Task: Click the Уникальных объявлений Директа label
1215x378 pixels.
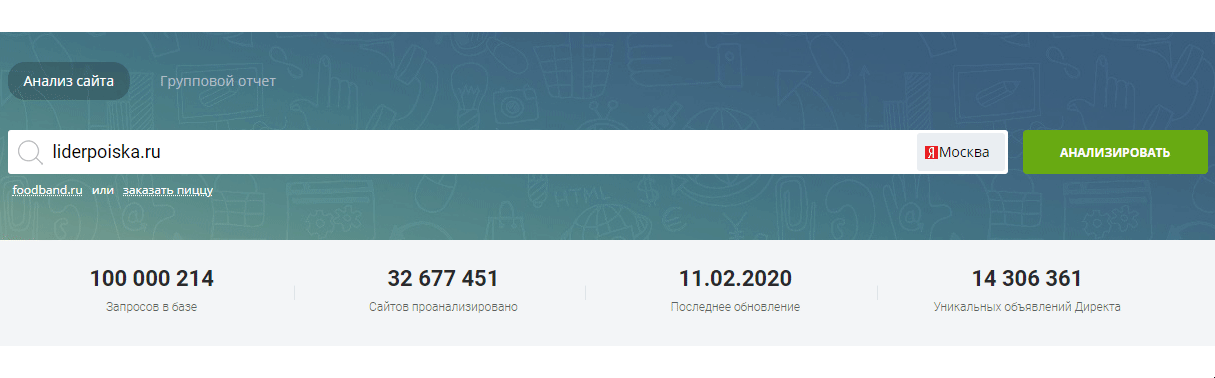Action: [x=1027, y=307]
